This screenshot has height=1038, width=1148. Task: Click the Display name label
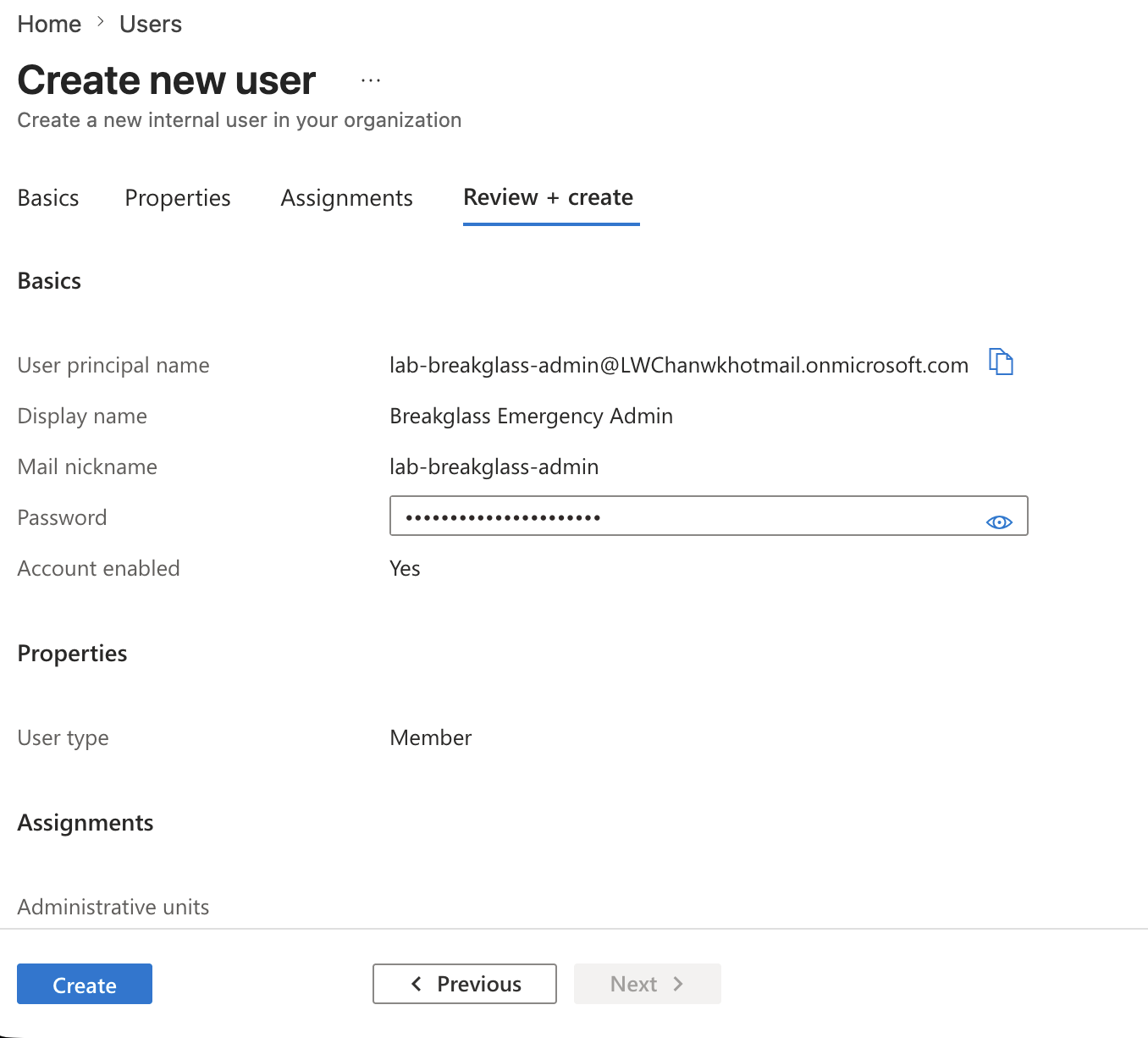pyautogui.click(x=82, y=416)
